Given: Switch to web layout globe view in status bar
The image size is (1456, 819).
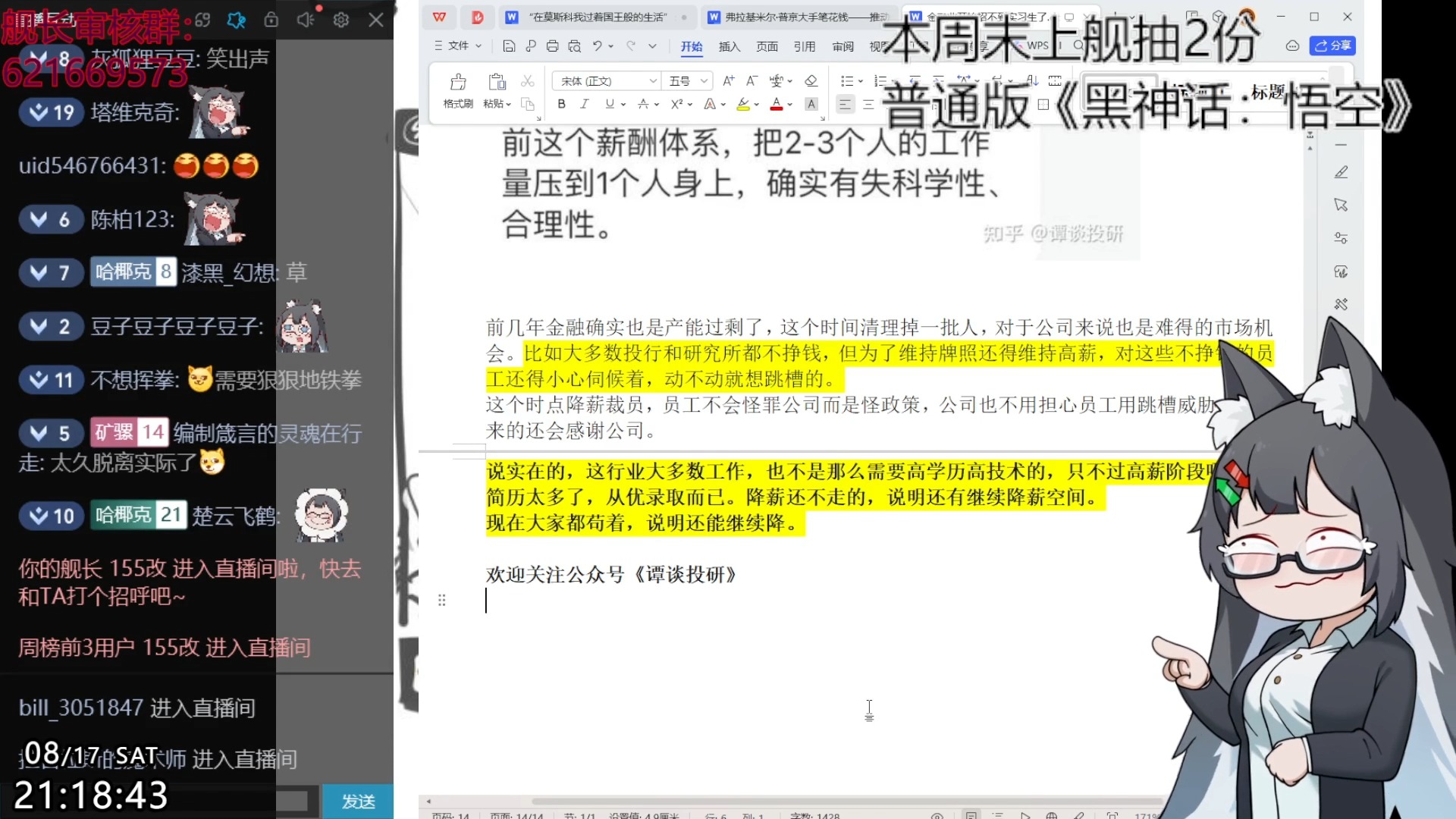Looking at the screenshot, I should (1052, 815).
